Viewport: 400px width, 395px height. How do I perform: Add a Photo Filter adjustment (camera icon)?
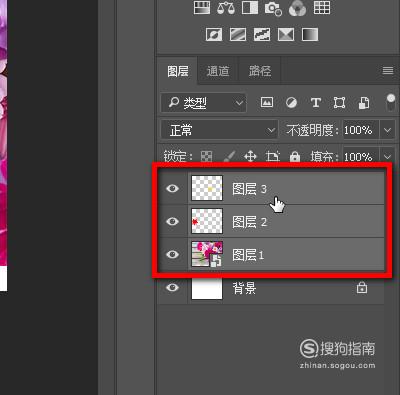[273, 9]
